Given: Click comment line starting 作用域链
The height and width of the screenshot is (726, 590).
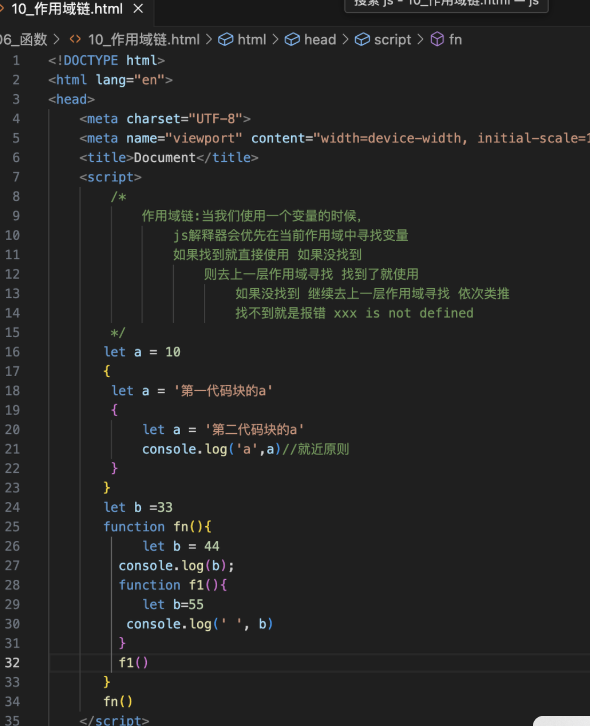Looking at the screenshot, I should (x=251, y=216).
